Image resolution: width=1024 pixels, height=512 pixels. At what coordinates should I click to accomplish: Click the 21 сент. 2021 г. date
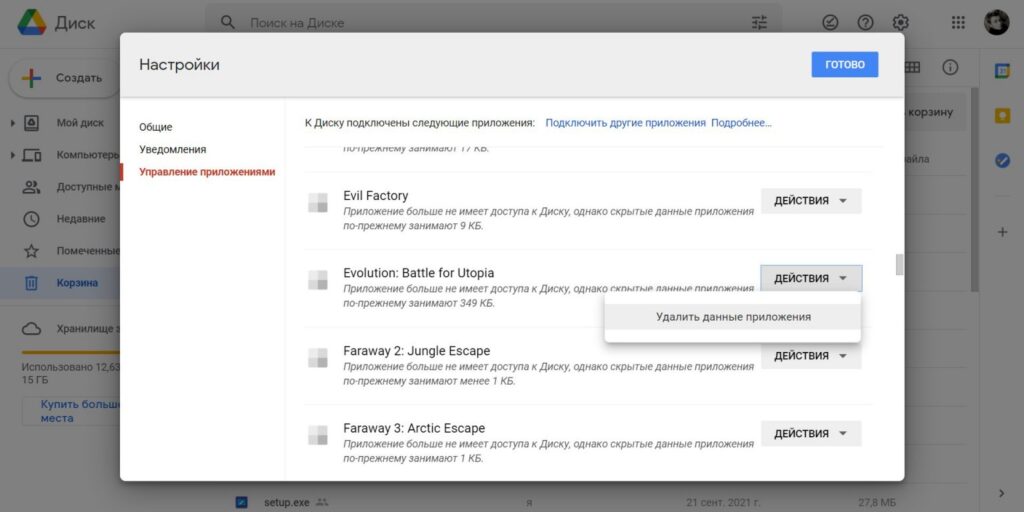[725, 502]
